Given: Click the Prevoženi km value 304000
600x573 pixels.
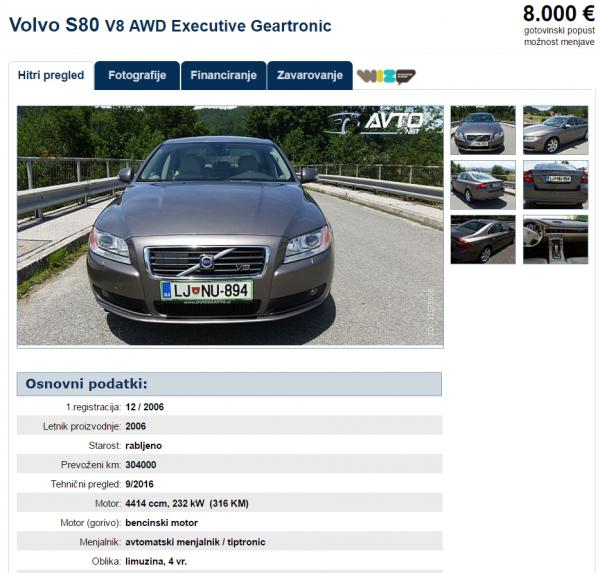Looking at the screenshot, I should pyautogui.click(x=141, y=465).
